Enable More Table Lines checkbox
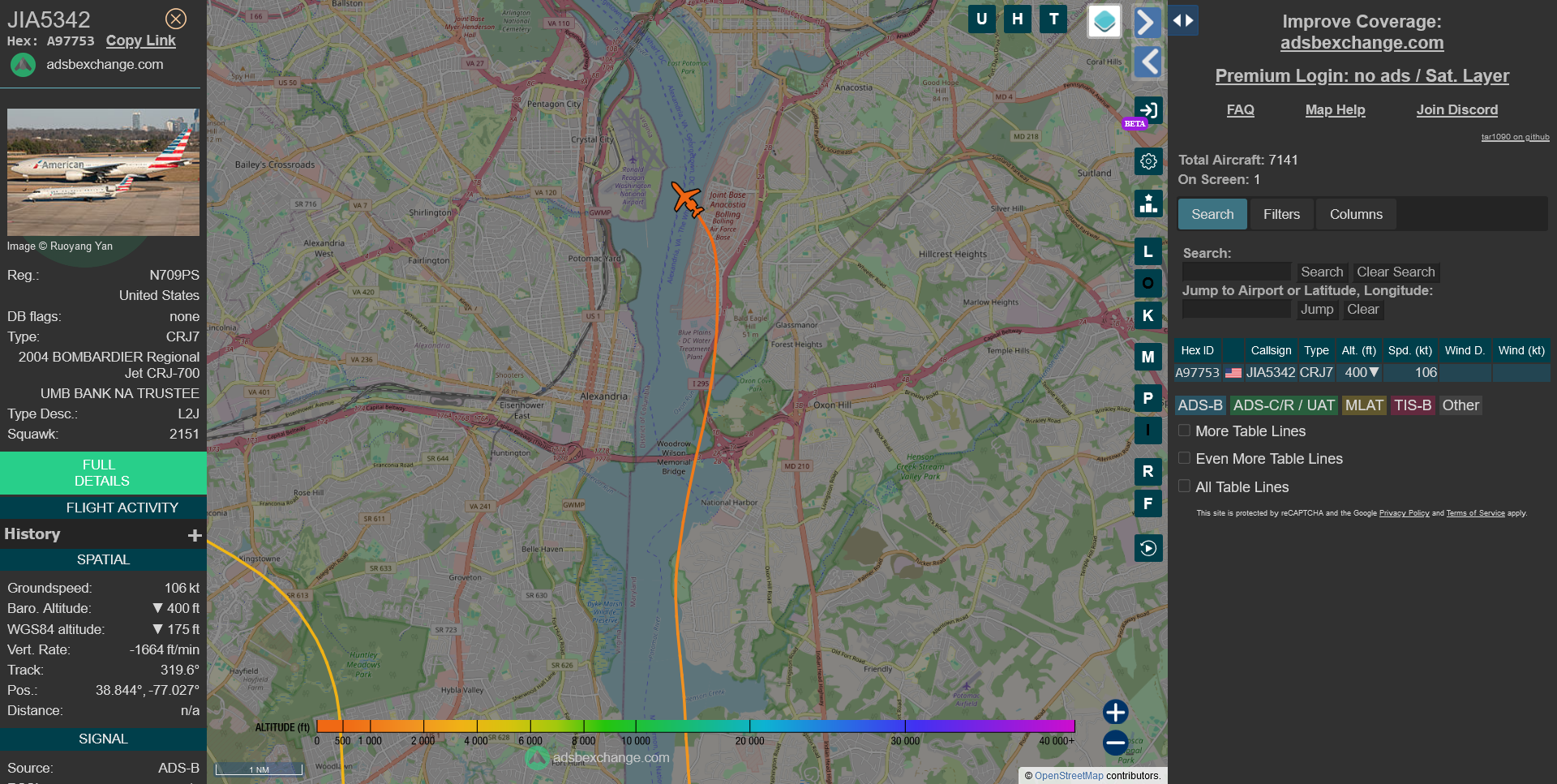Screen dimensions: 1557x784 (x=1185, y=431)
